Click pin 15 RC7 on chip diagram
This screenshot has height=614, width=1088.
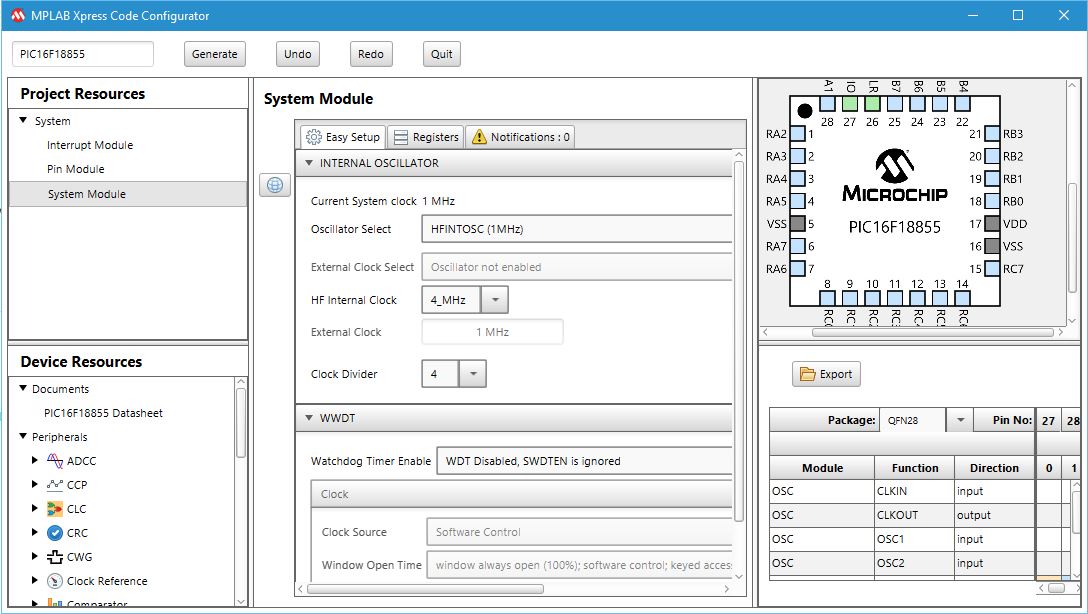coord(992,268)
